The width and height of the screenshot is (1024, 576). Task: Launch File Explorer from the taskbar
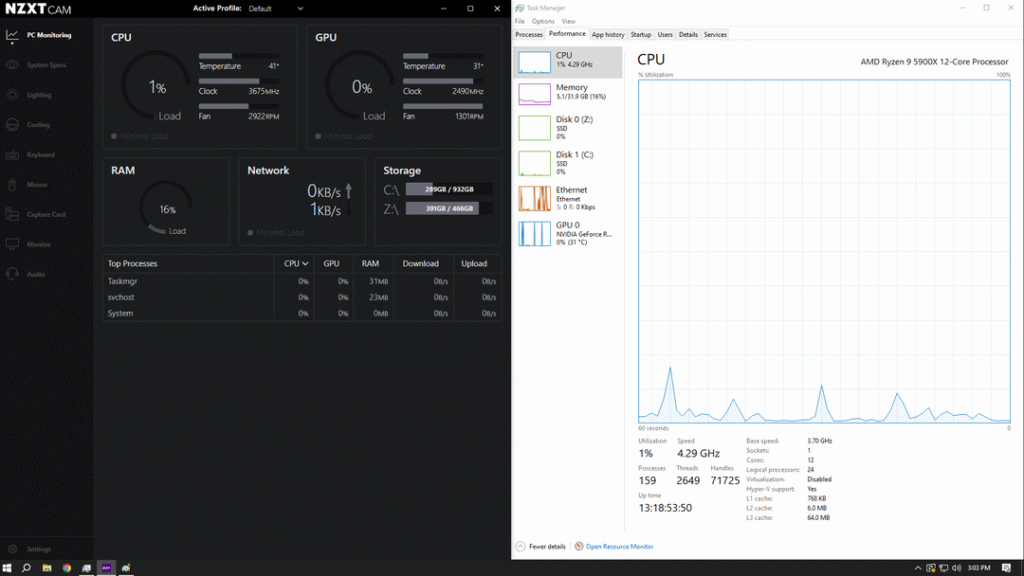[x=47, y=568]
